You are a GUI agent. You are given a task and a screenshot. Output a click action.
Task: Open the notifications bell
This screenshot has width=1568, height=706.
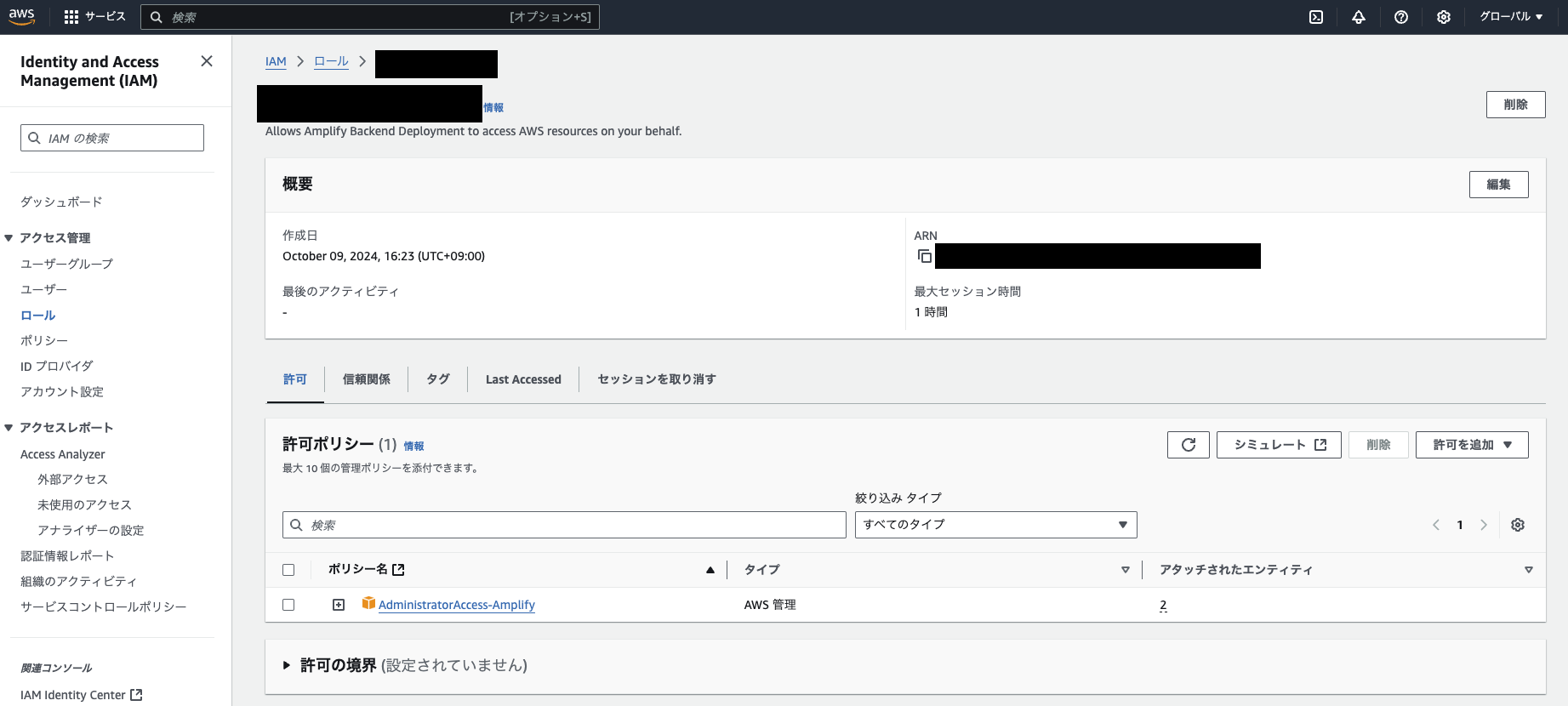point(1359,17)
